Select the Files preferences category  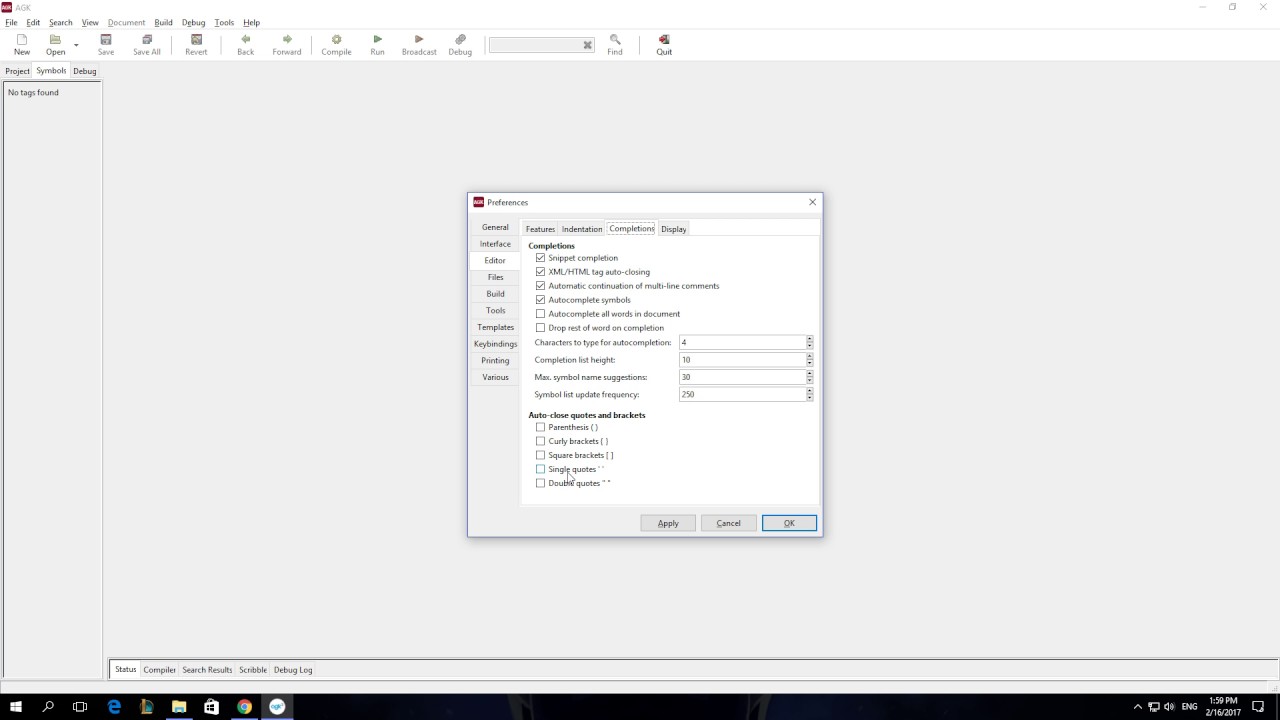[495, 277]
